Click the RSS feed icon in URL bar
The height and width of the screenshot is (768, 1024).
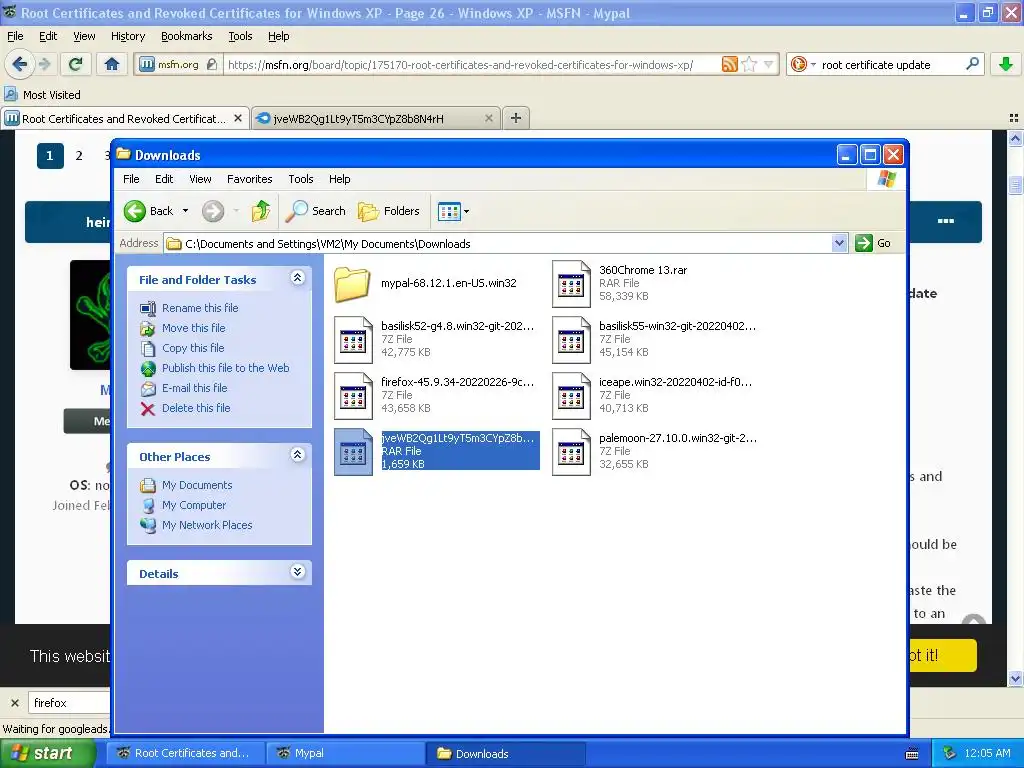[x=729, y=64]
